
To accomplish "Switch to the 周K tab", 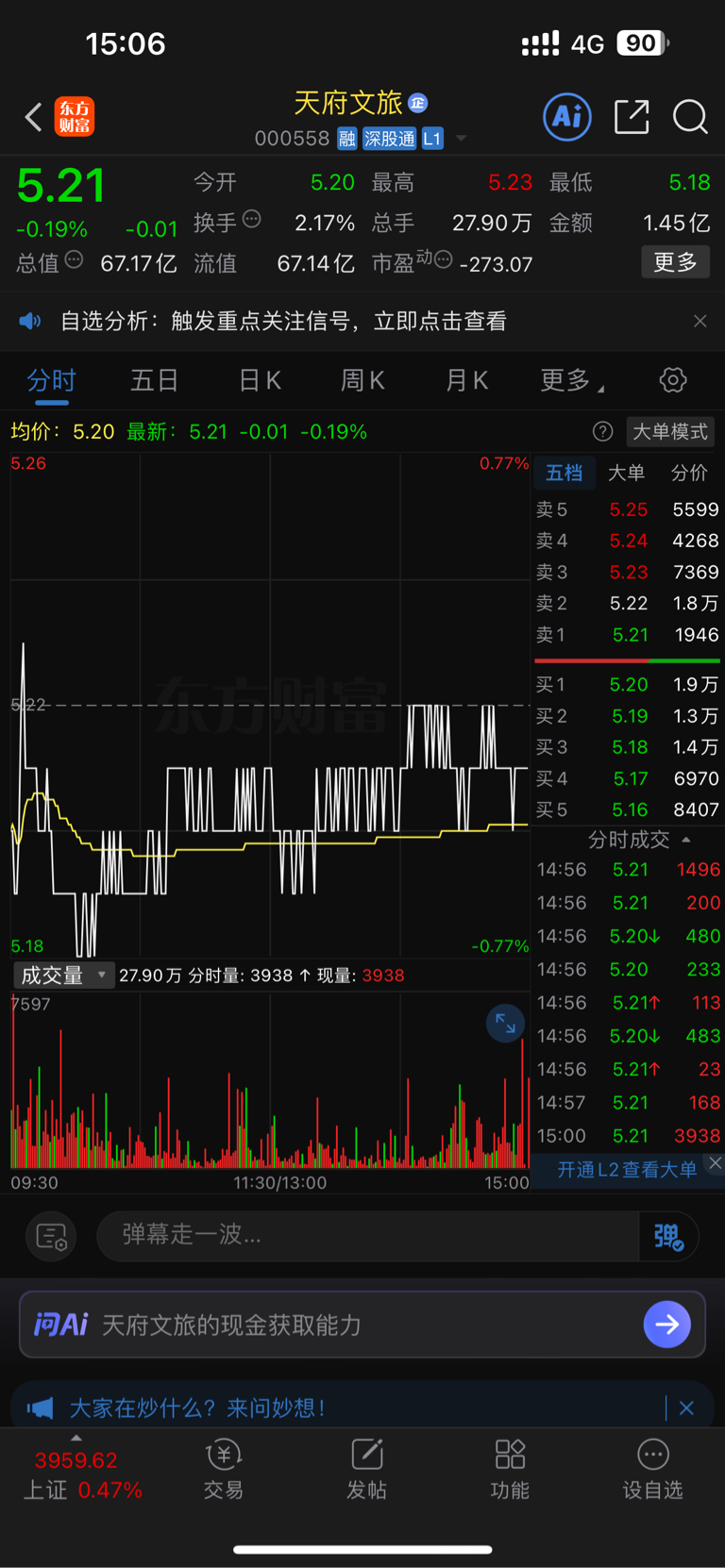I will [362, 381].
